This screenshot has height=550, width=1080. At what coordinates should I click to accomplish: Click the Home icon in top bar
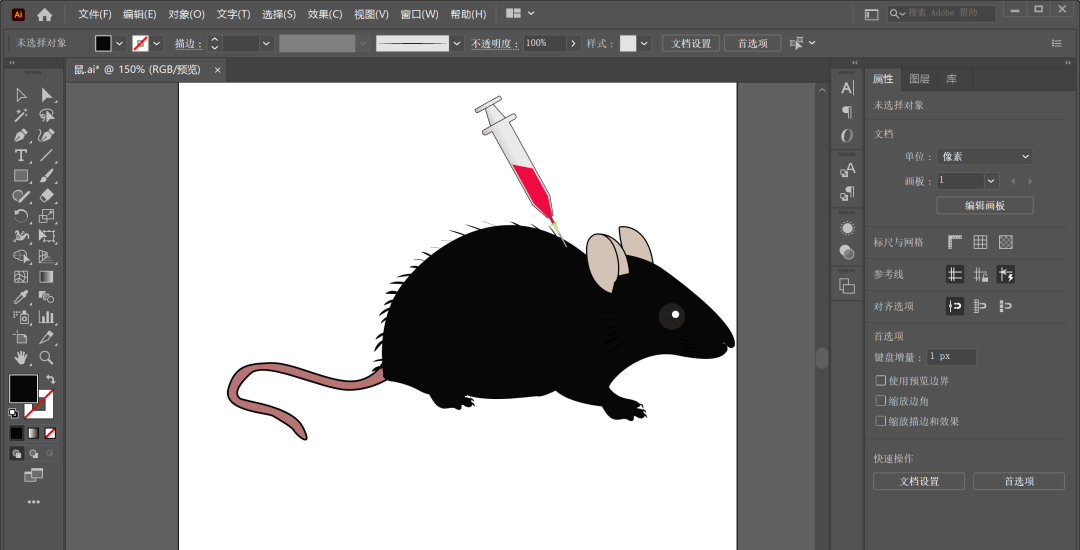44,14
